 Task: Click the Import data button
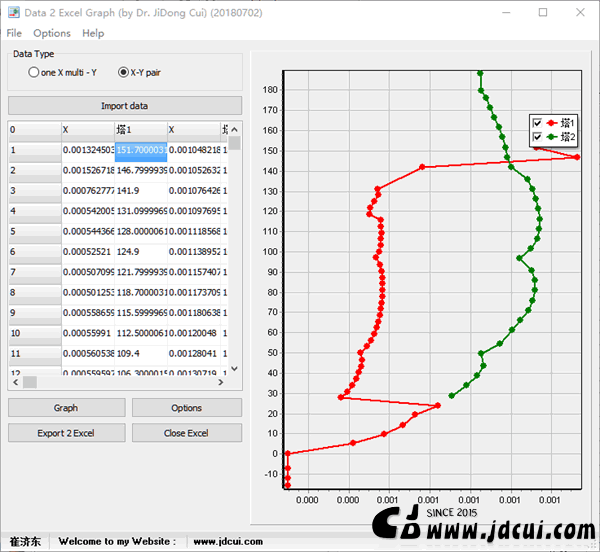(125, 106)
